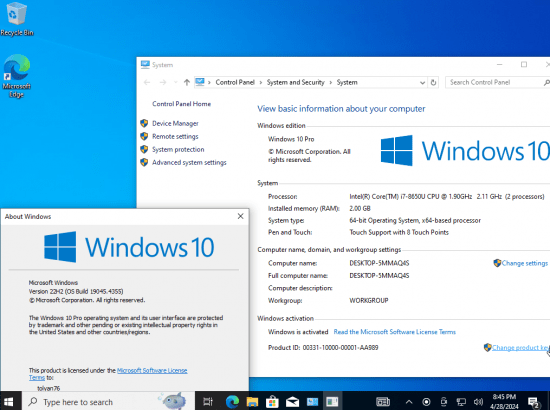550x410 pixels.
Task: Click the taskbar search box
Action: [109, 402]
